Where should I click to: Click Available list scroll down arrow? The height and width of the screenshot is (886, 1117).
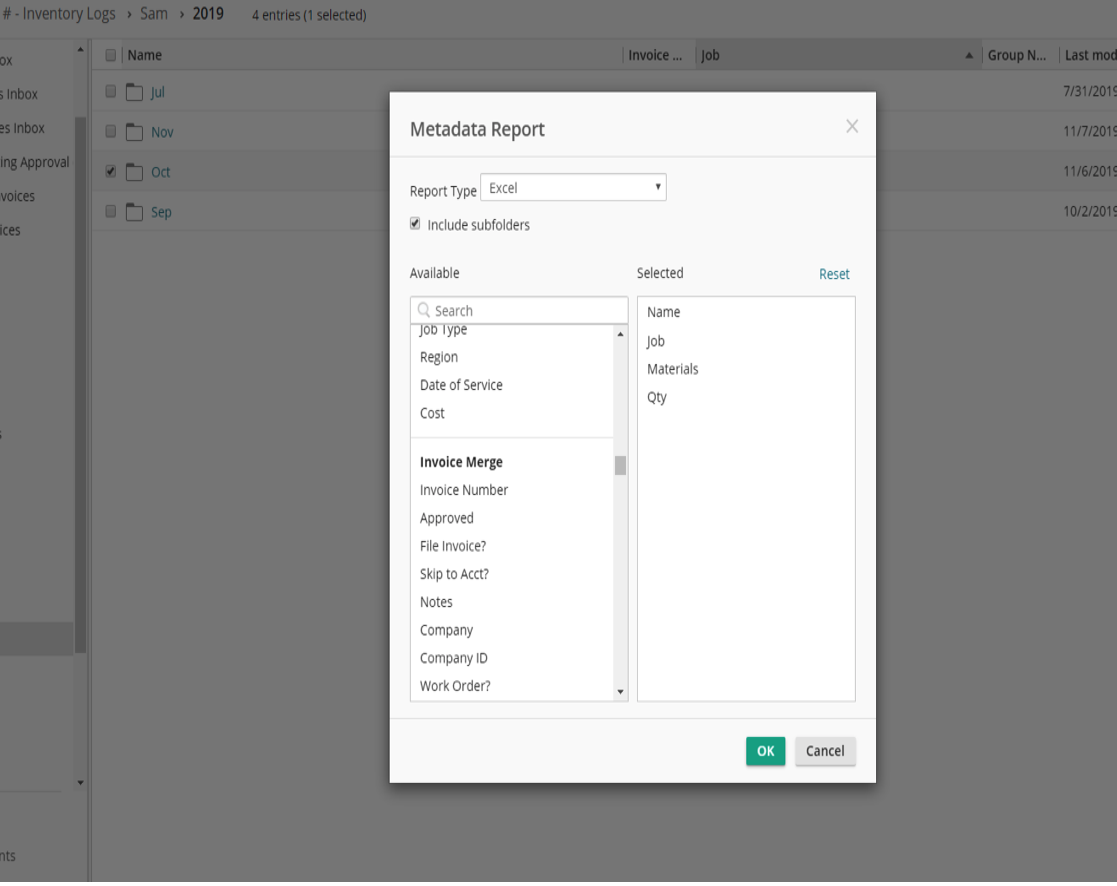[x=620, y=692]
